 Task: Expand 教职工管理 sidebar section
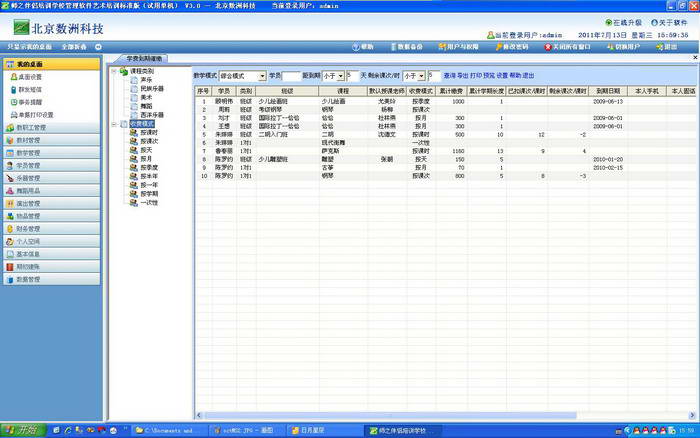click(52, 128)
